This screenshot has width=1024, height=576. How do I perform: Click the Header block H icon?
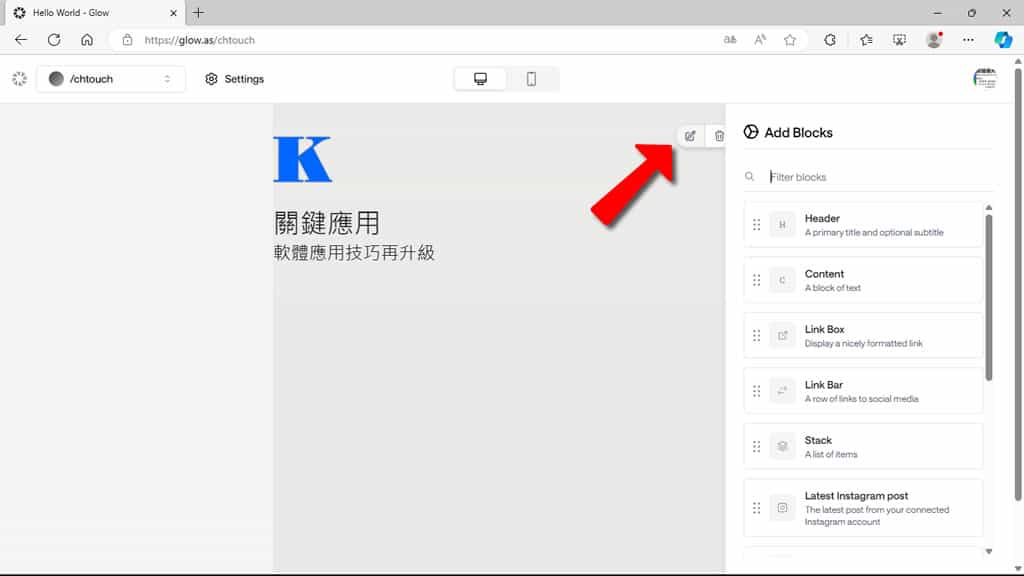(x=782, y=225)
